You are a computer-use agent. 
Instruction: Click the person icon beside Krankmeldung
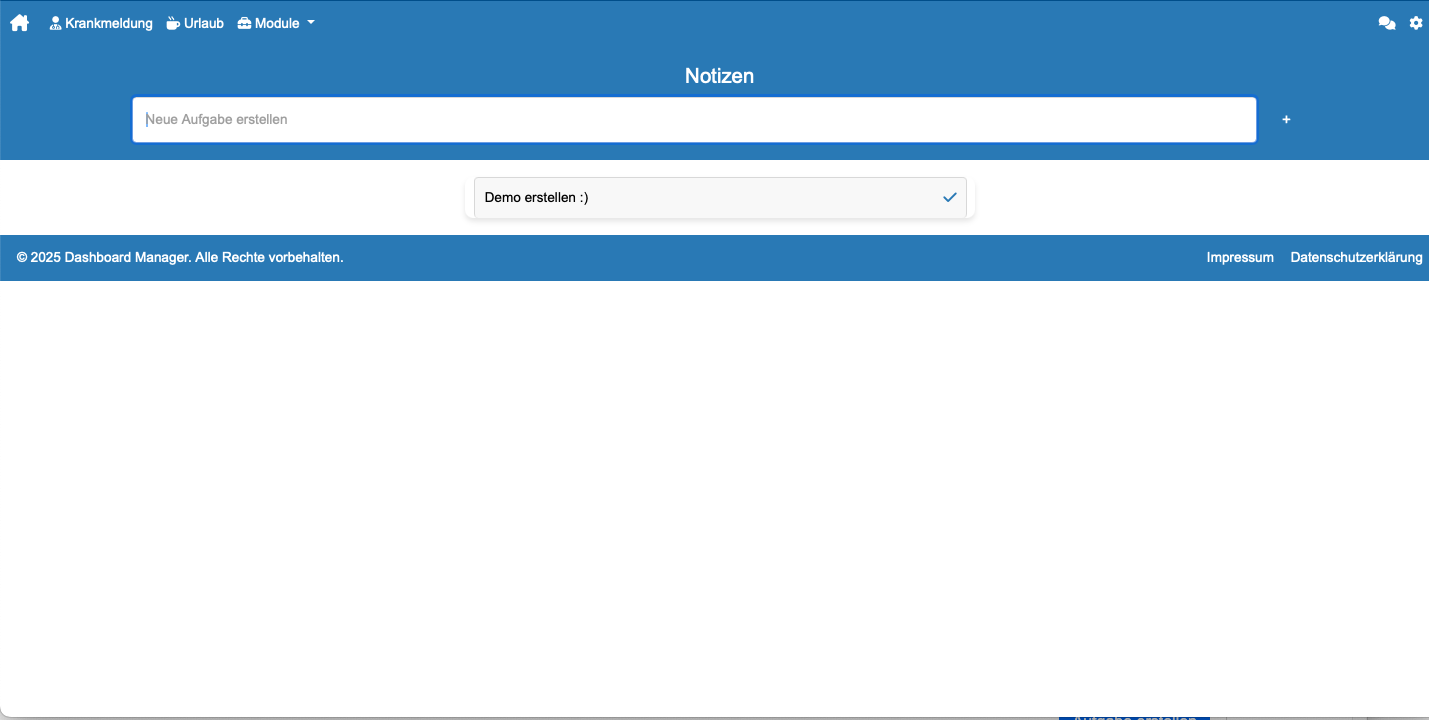[56, 23]
